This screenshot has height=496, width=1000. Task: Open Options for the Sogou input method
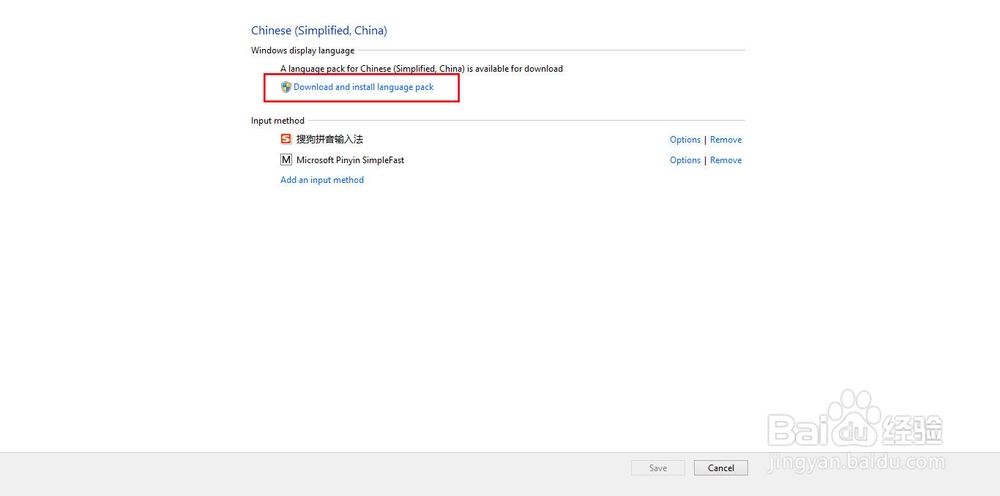click(x=685, y=140)
